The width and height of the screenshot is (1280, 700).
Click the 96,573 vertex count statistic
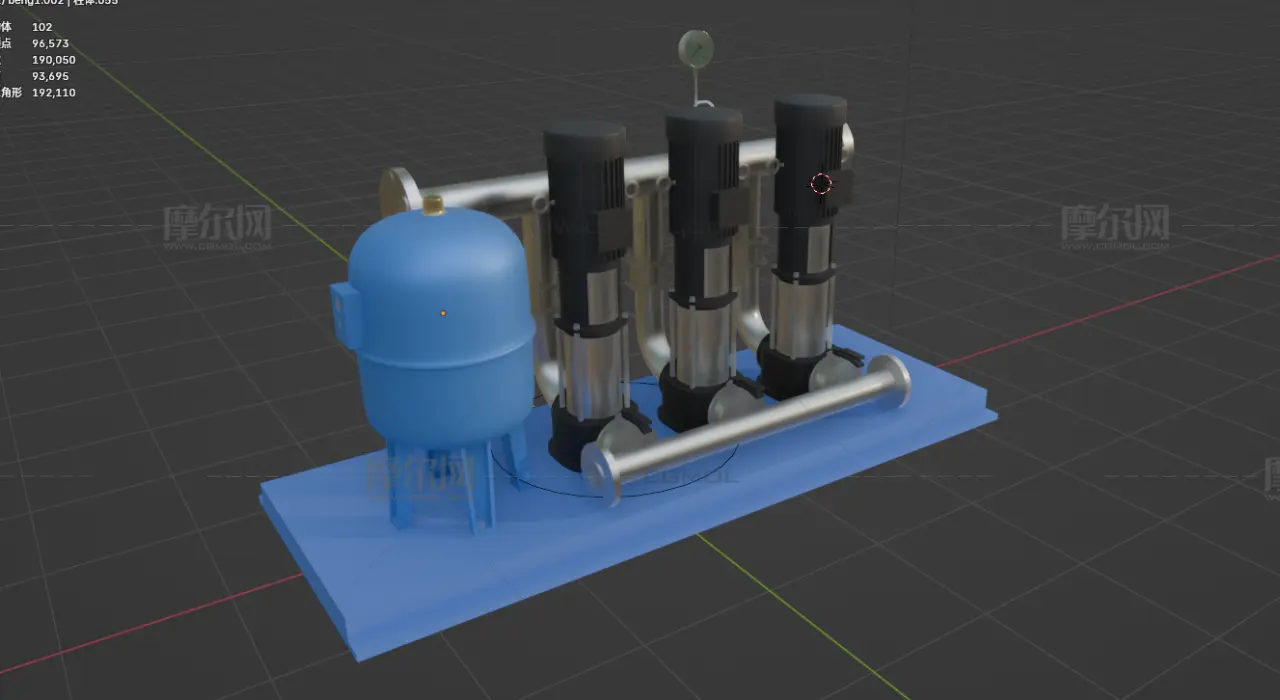(x=54, y=44)
